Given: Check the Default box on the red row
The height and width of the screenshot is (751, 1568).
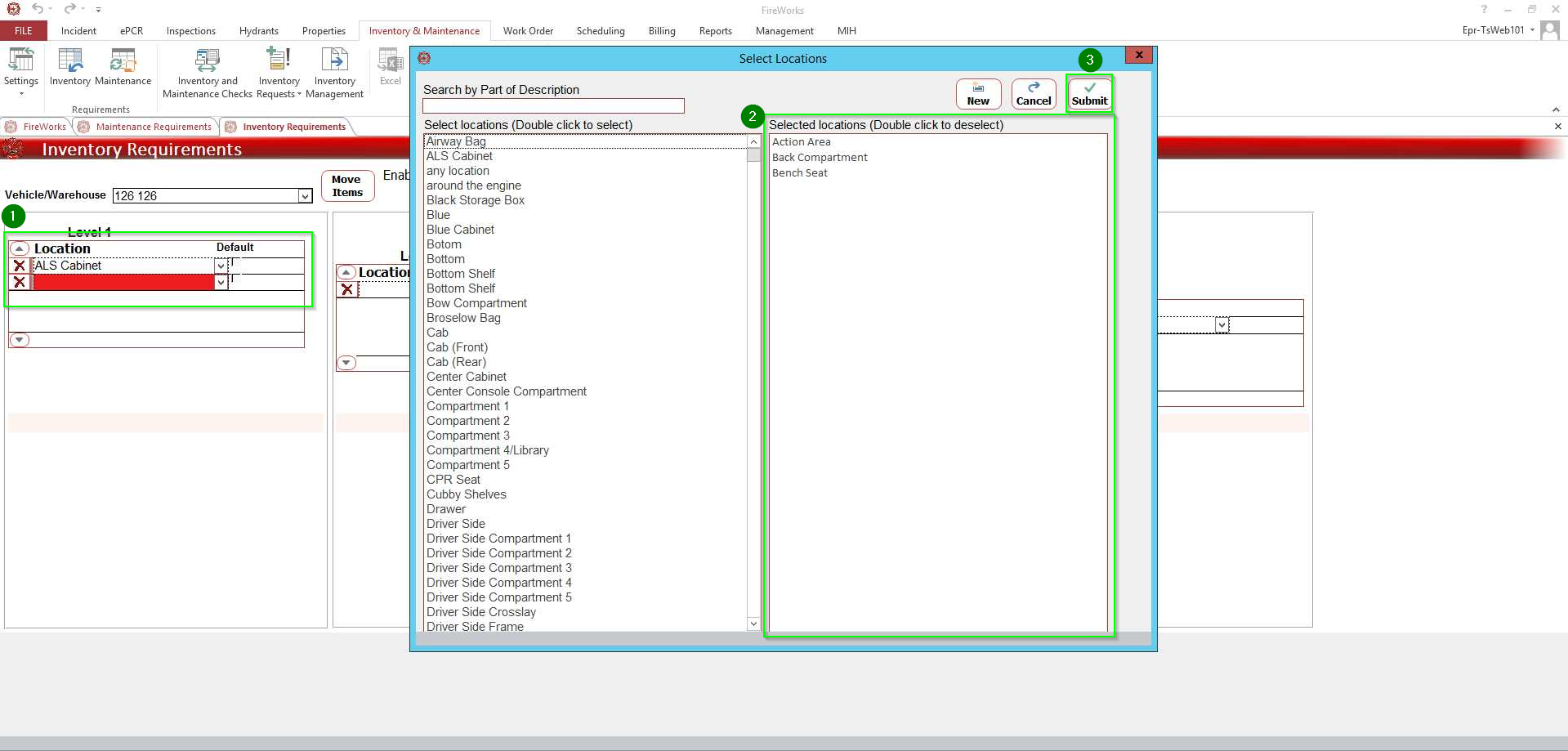Looking at the screenshot, I should coord(235,279).
